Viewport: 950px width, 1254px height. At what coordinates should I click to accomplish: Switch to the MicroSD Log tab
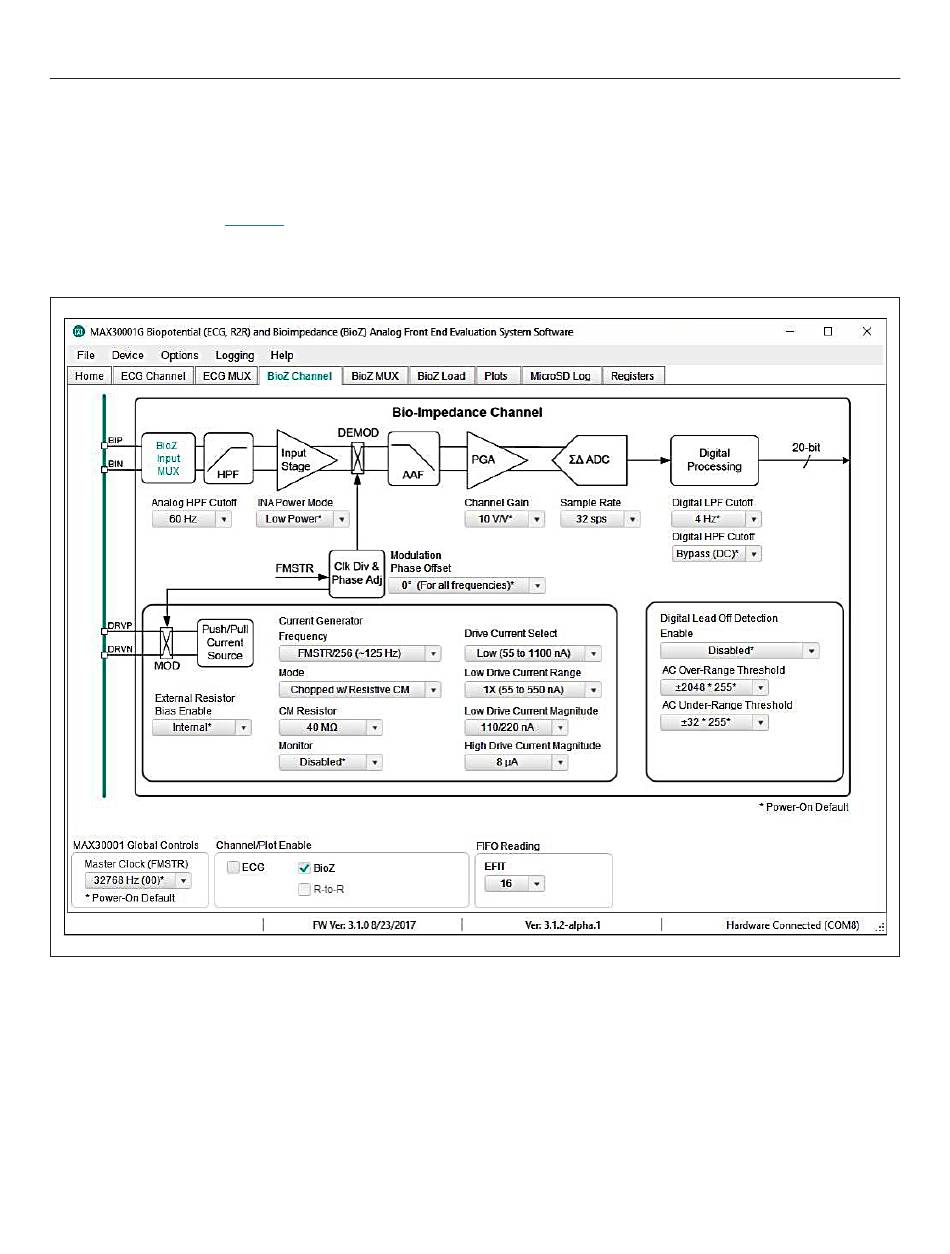[560, 376]
